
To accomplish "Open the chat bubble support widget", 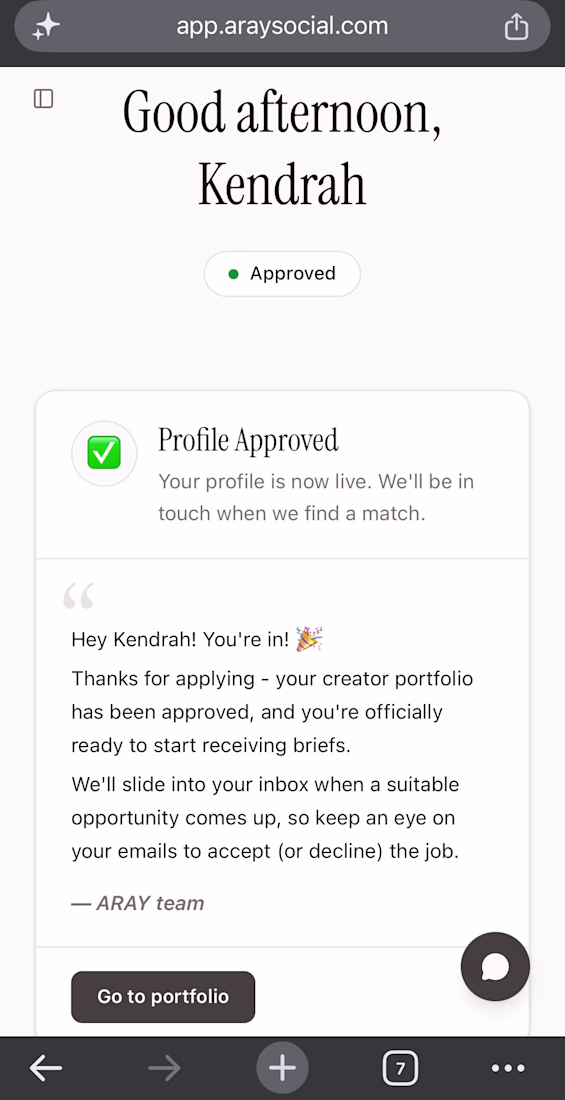I will click(x=495, y=967).
